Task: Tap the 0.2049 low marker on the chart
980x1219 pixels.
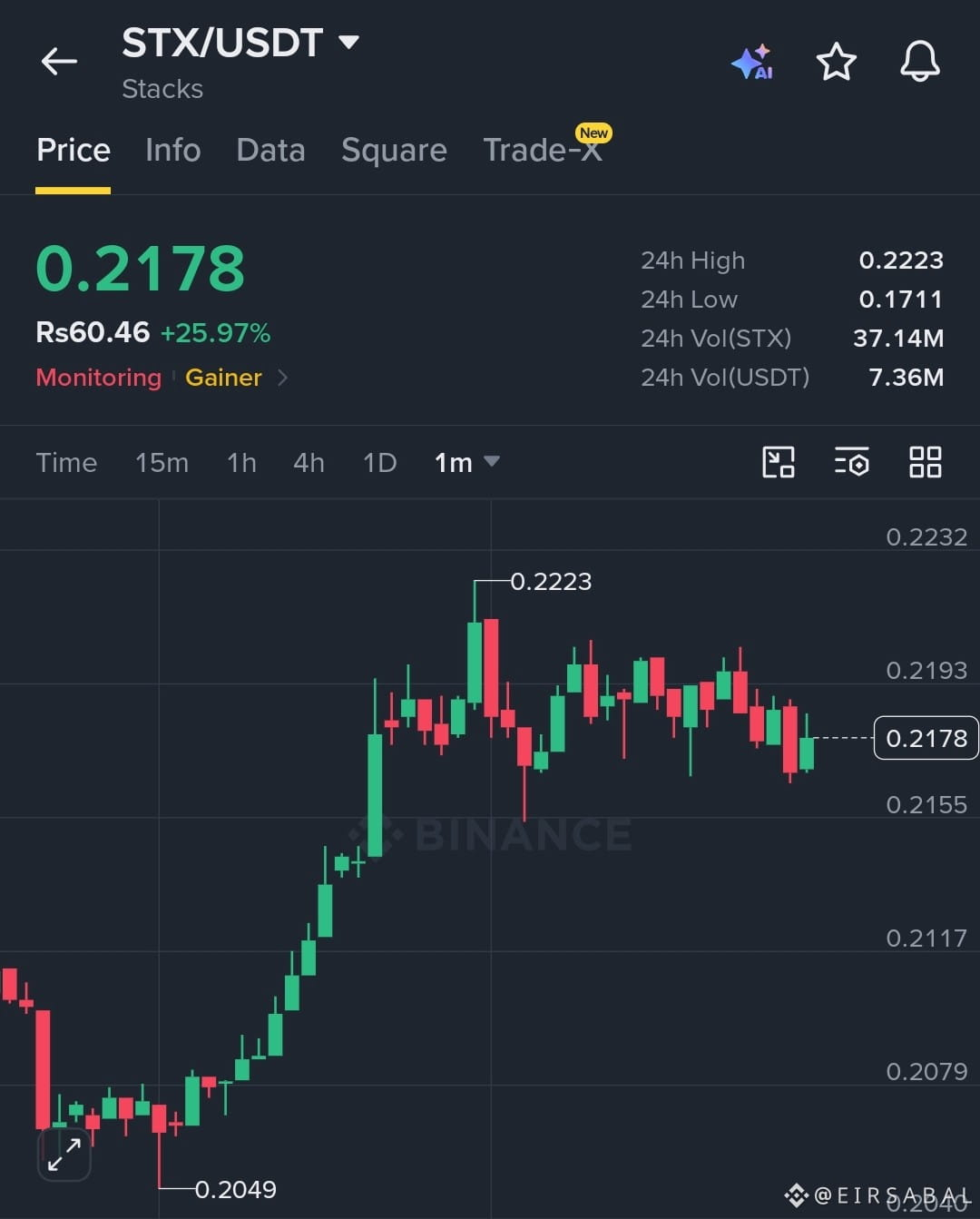Action: [x=236, y=1189]
